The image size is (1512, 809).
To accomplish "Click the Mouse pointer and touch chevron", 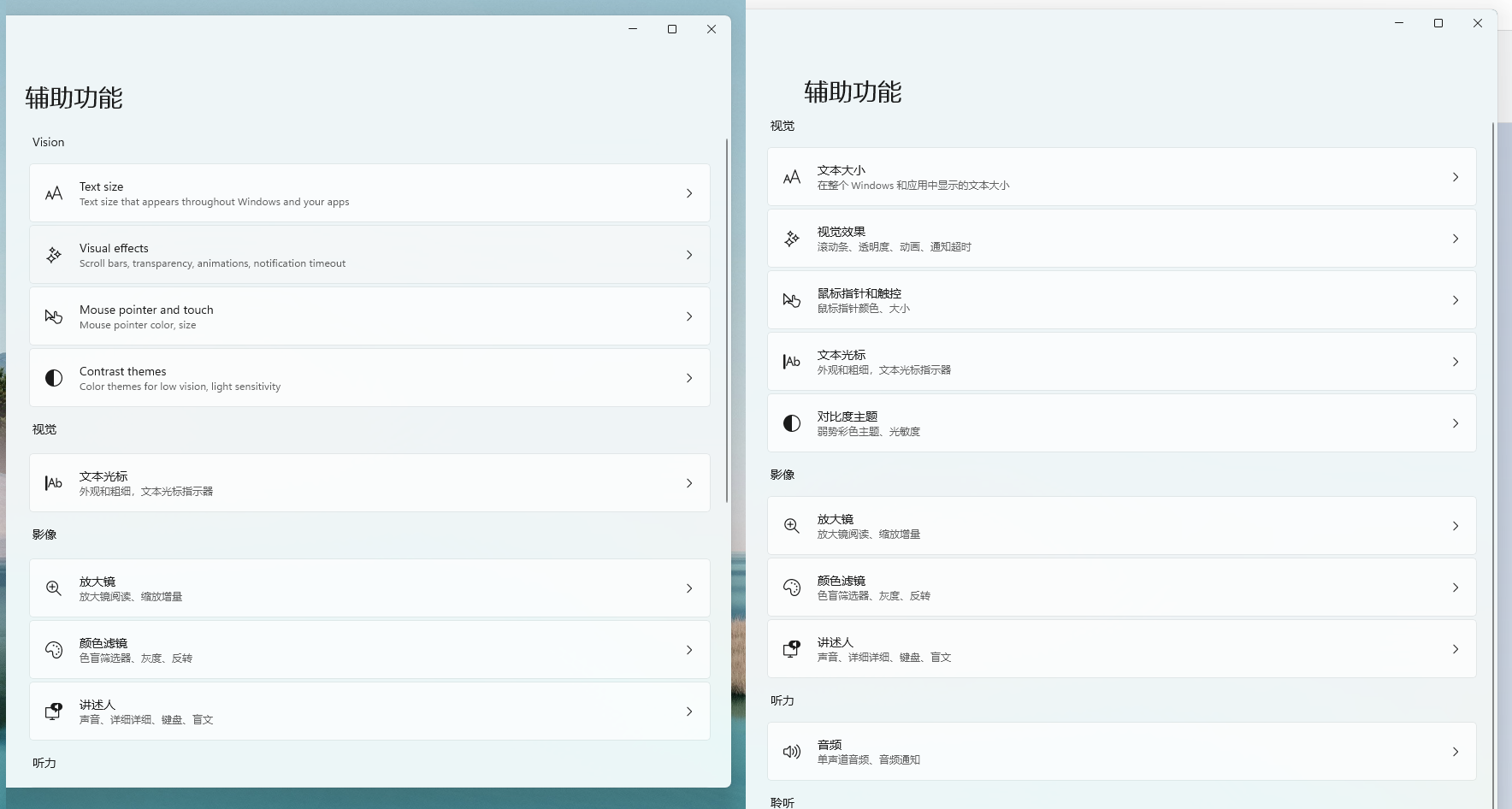I will 689,316.
